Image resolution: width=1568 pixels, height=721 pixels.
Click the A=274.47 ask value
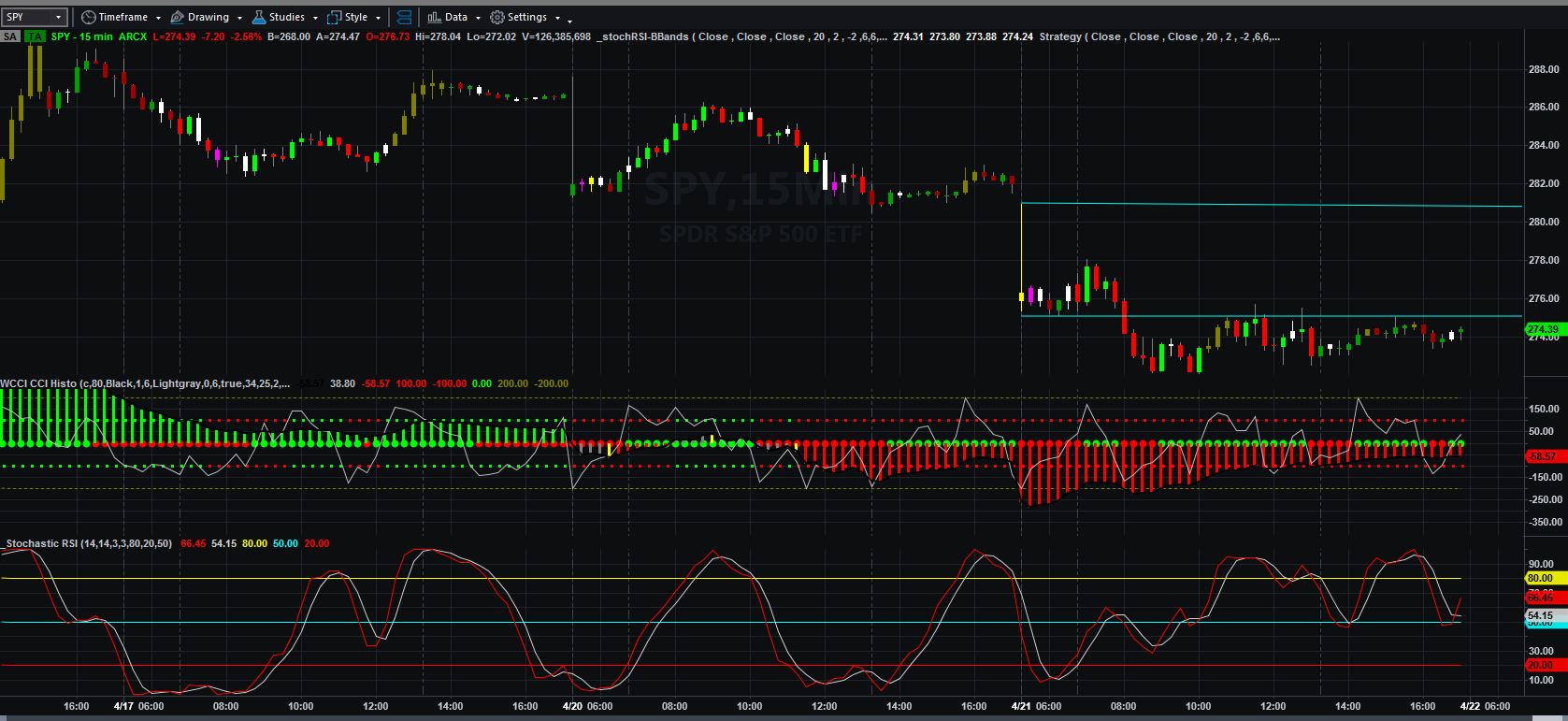click(338, 36)
